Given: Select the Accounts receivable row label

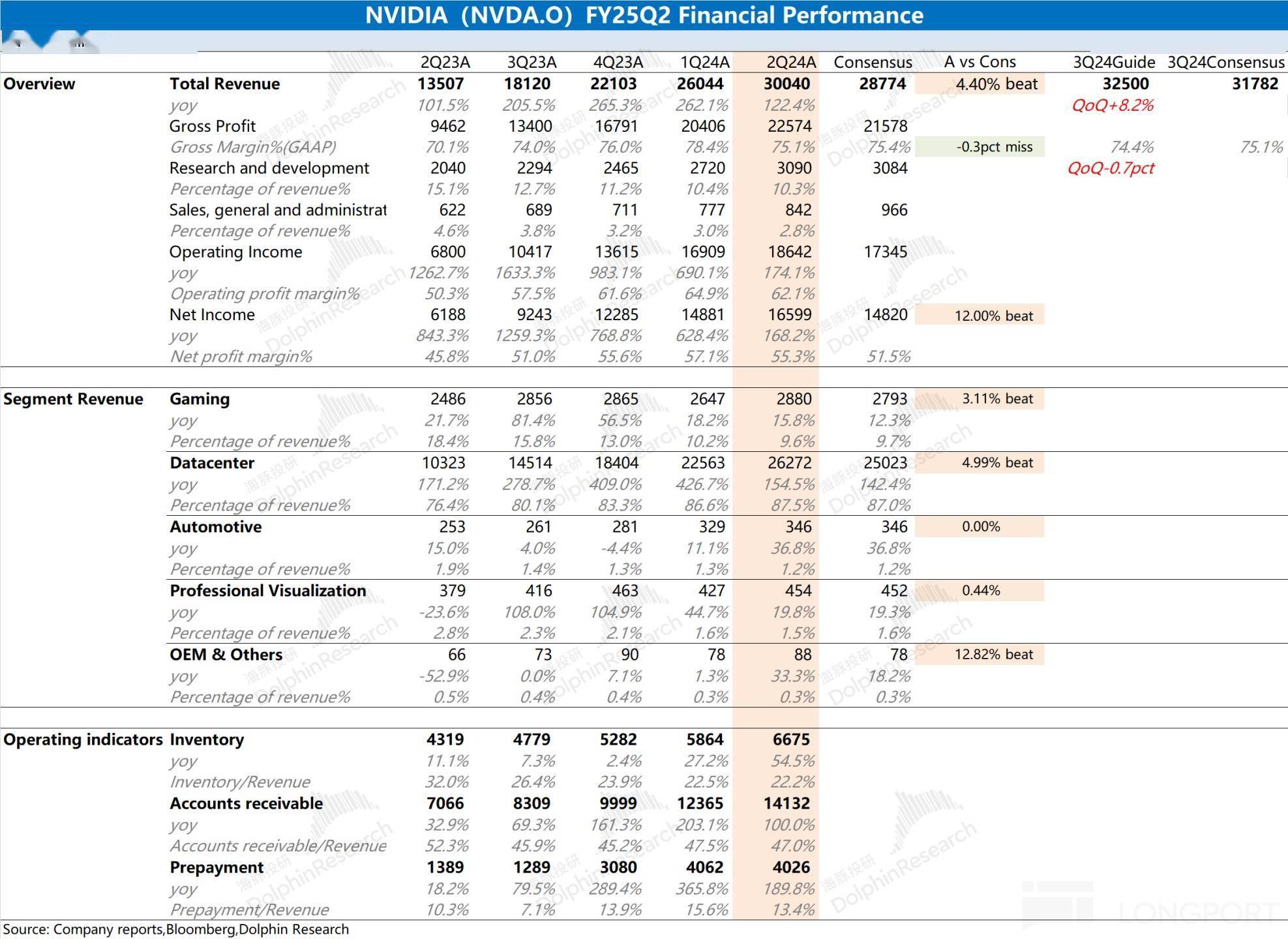Looking at the screenshot, I should pos(246,803).
